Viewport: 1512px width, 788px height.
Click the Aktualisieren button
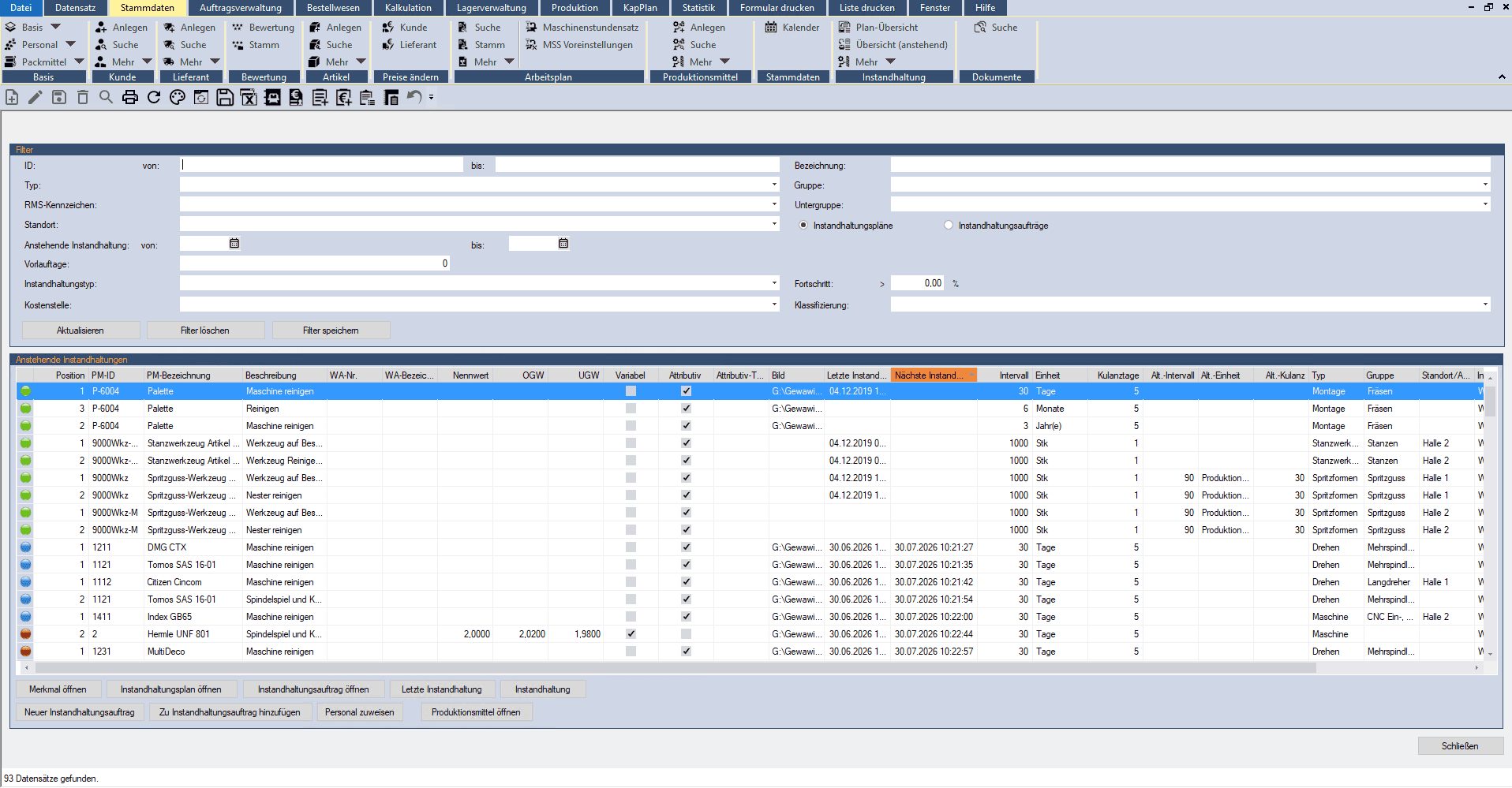(80, 331)
